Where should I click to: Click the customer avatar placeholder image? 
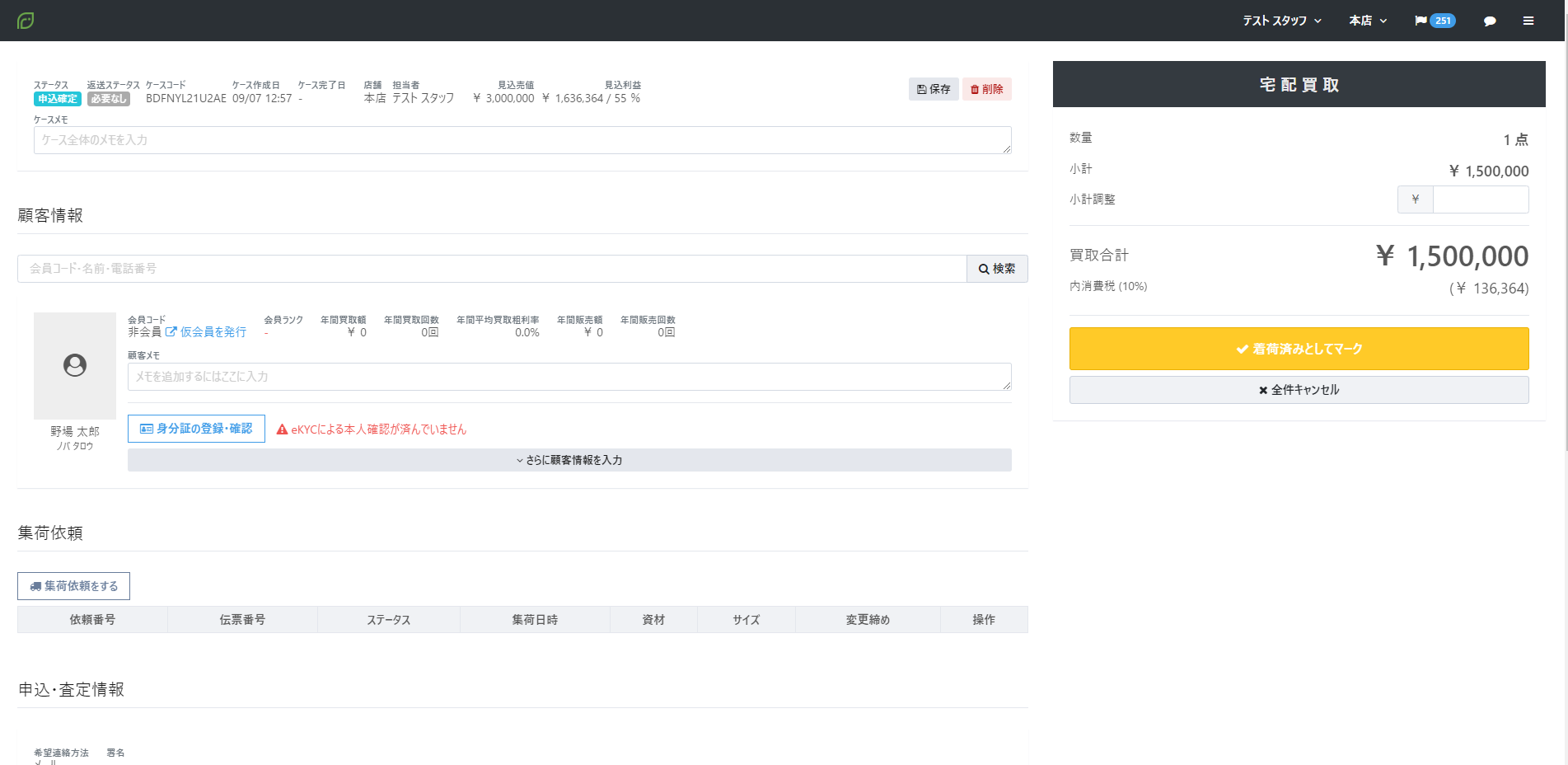(75, 366)
